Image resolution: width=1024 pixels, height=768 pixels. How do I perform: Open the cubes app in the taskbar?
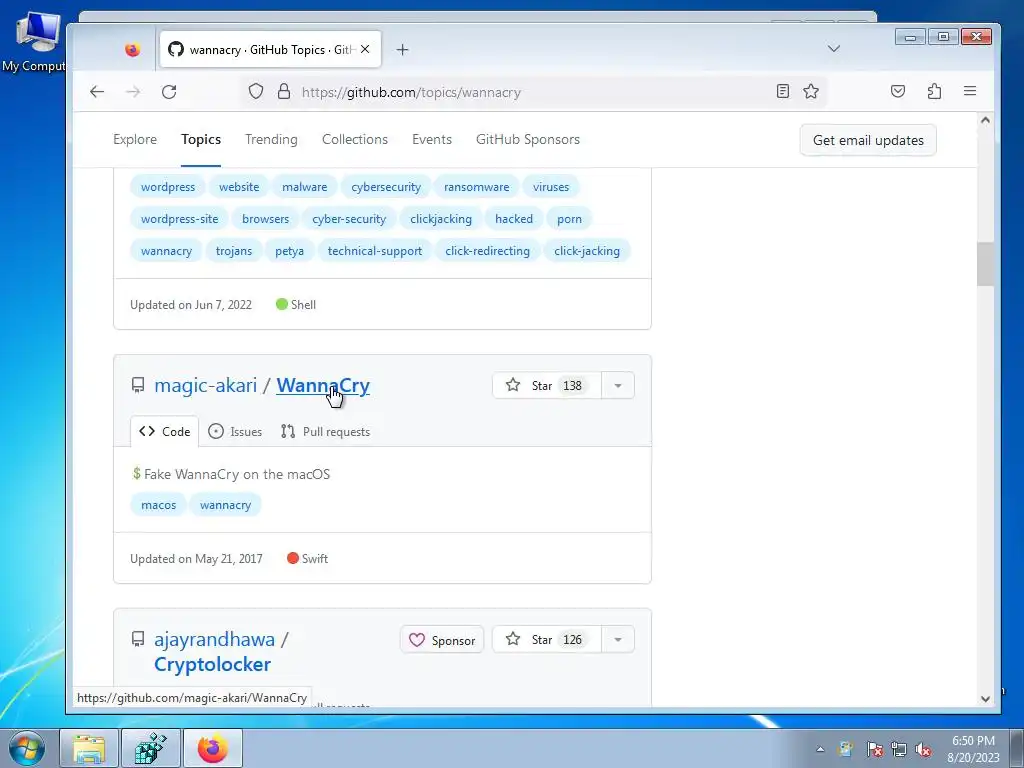tap(151, 748)
